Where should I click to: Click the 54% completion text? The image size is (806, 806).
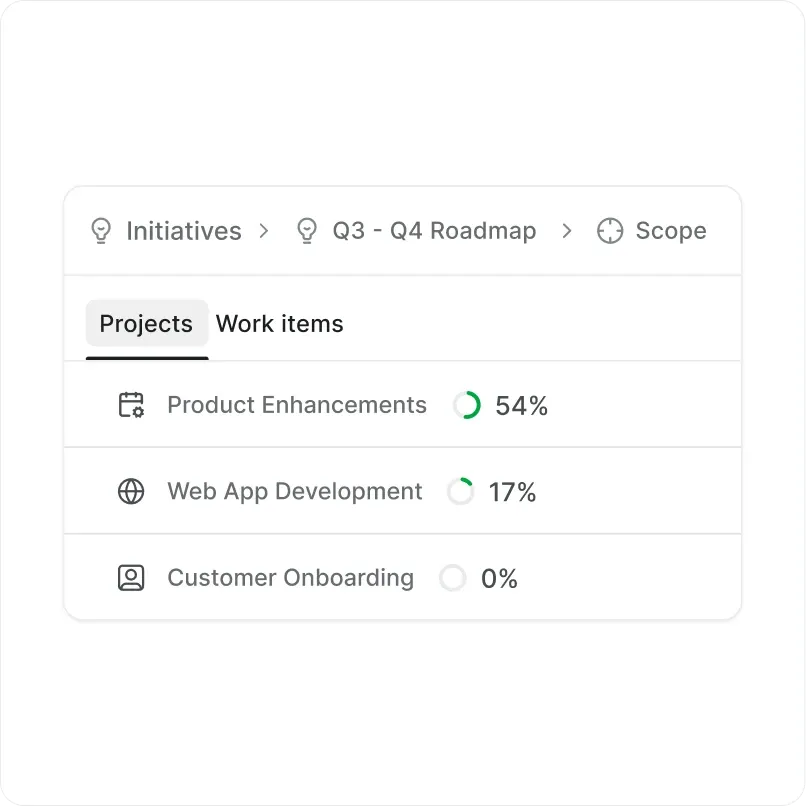[522, 406]
